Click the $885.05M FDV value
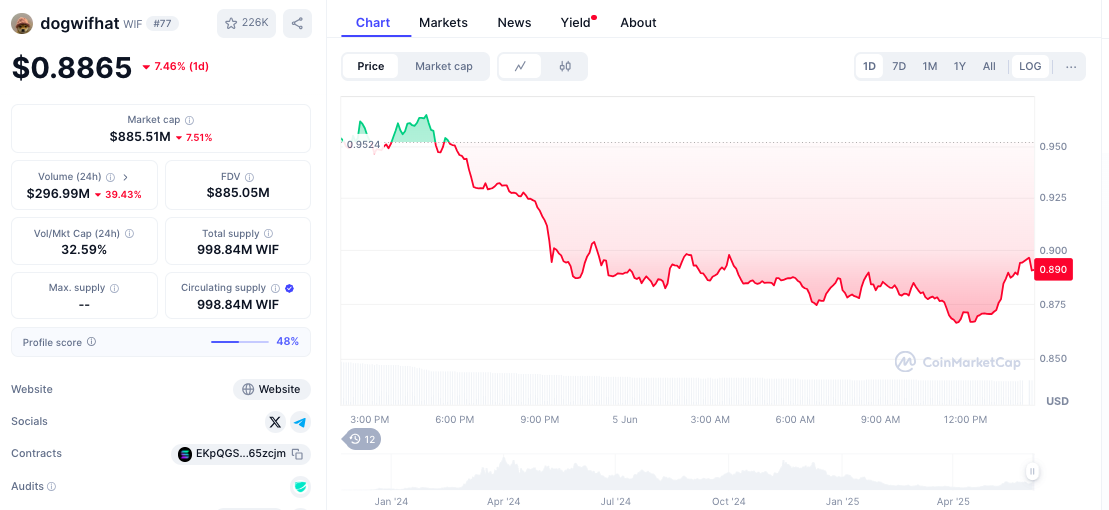This screenshot has height=510, width=1109. click(238, 192)
